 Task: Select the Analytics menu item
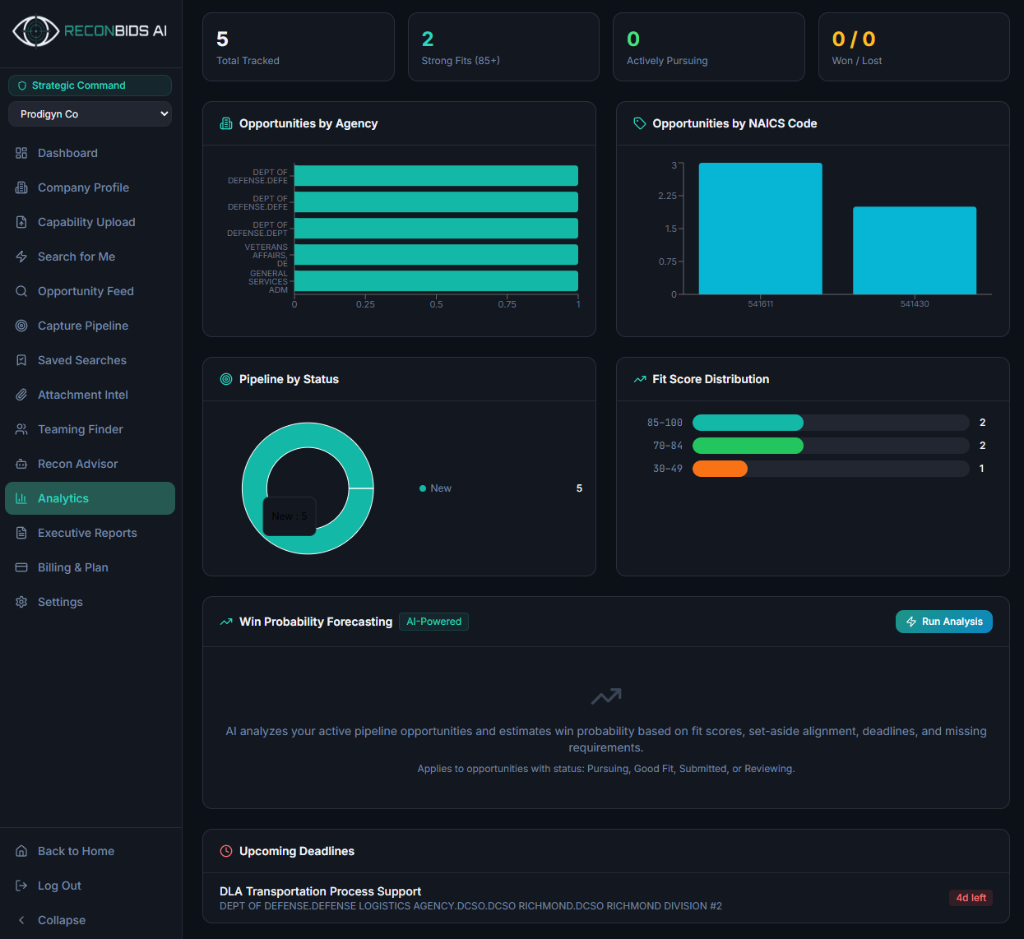click(90, 498)
